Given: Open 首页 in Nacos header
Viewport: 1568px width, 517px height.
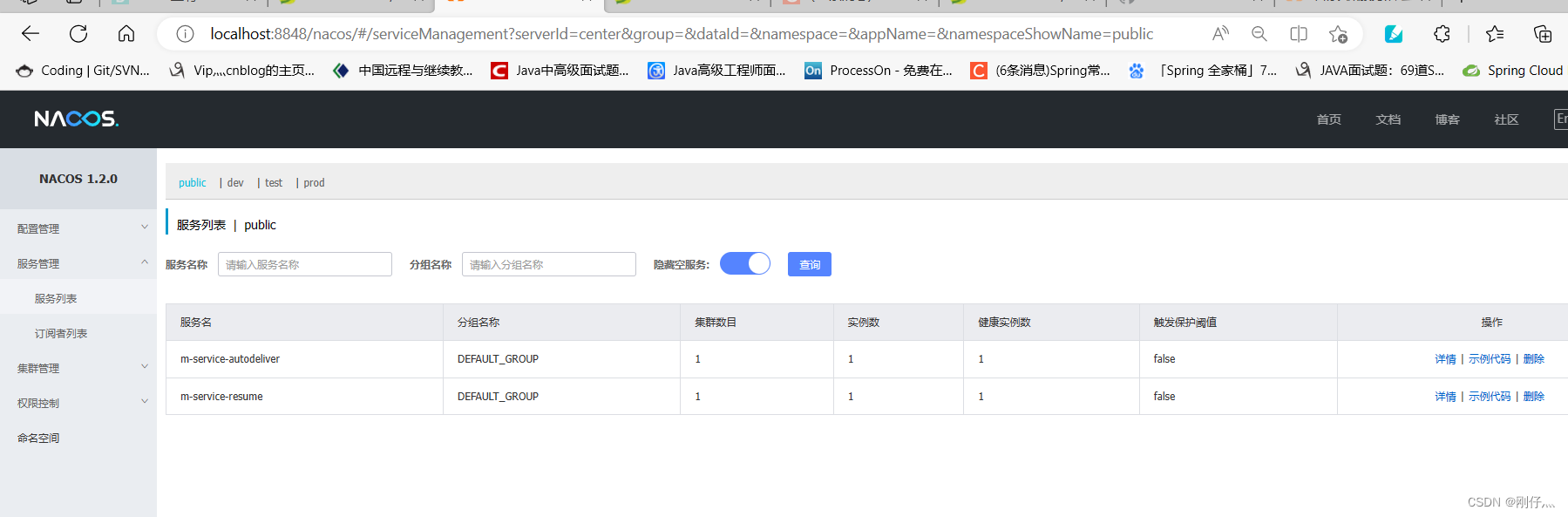Looking at the screenshot, I should click(1328, 119).
